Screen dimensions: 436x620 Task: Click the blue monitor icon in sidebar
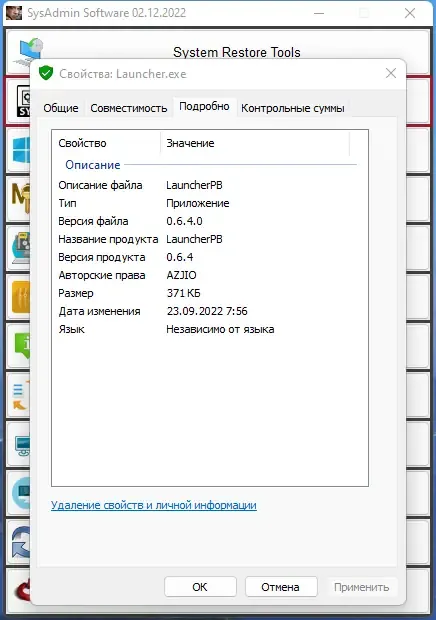coord(23,446)
